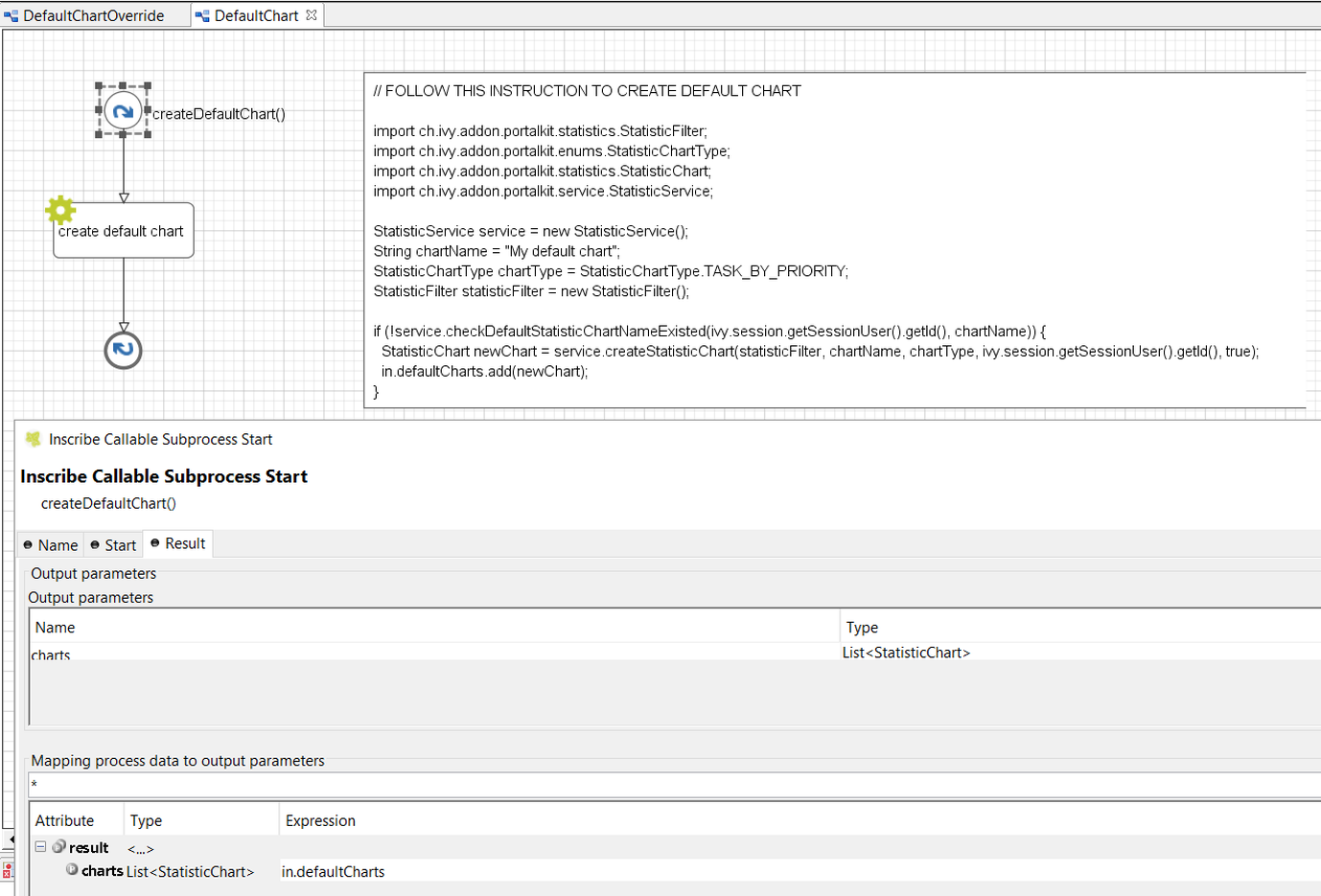
Task: Open the Start tab in inscription
Action: [x=113, y=545]
